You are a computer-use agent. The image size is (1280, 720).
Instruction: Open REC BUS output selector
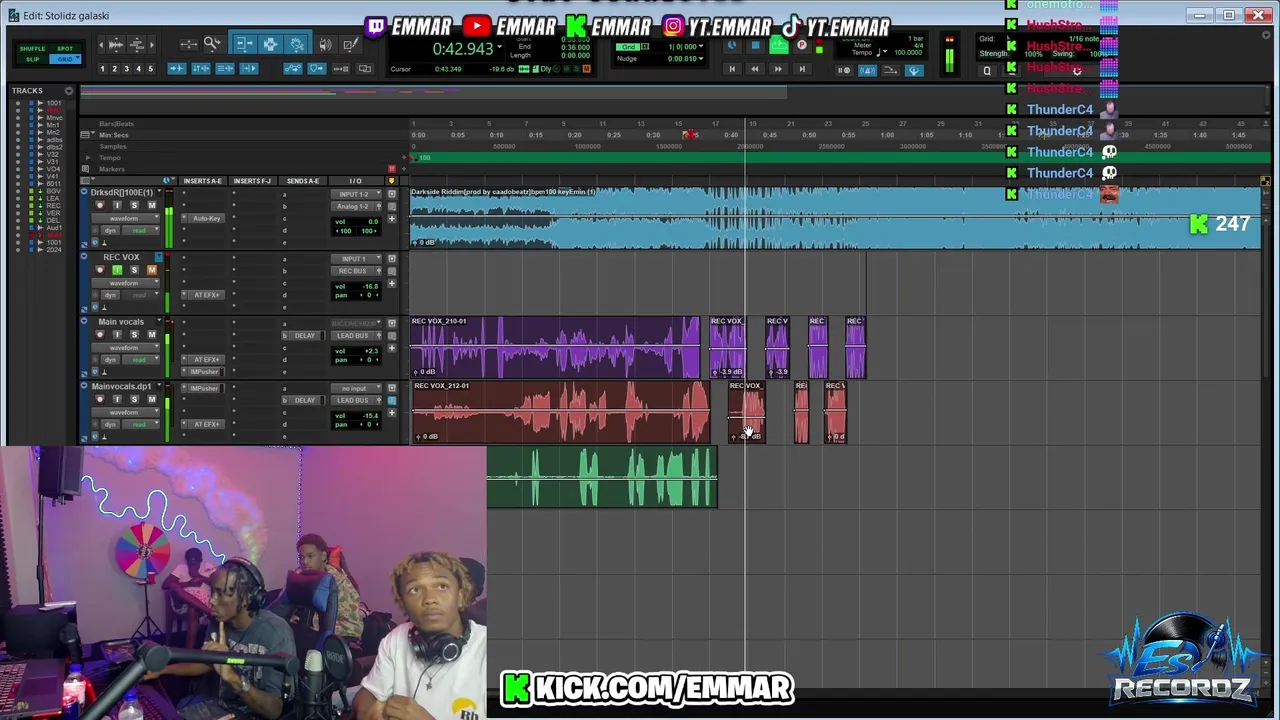pyautogui.click(x=354, y=270)
